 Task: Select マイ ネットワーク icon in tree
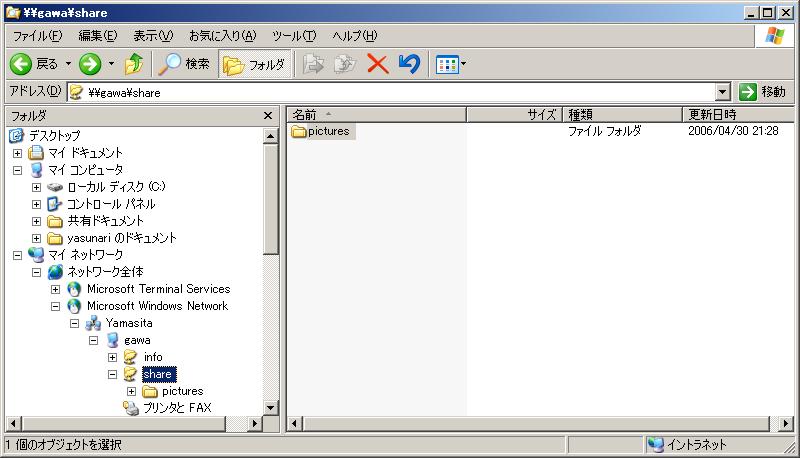[36, 255]
